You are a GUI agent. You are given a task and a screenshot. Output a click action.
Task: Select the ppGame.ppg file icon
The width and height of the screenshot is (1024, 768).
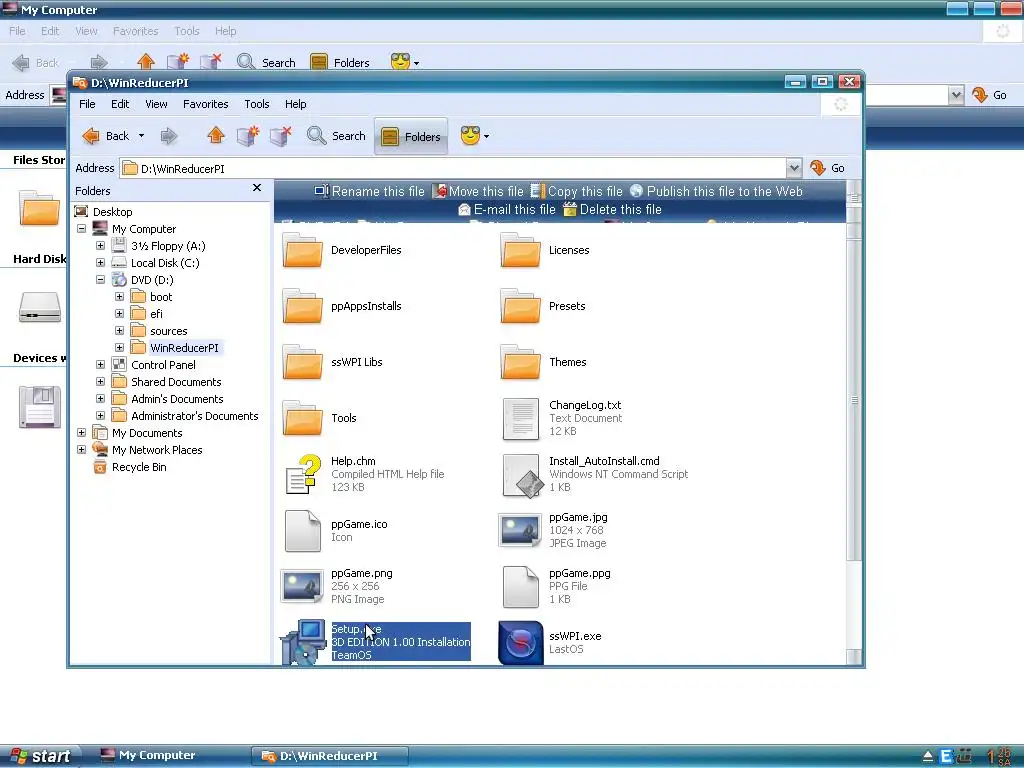pos(520,586)
